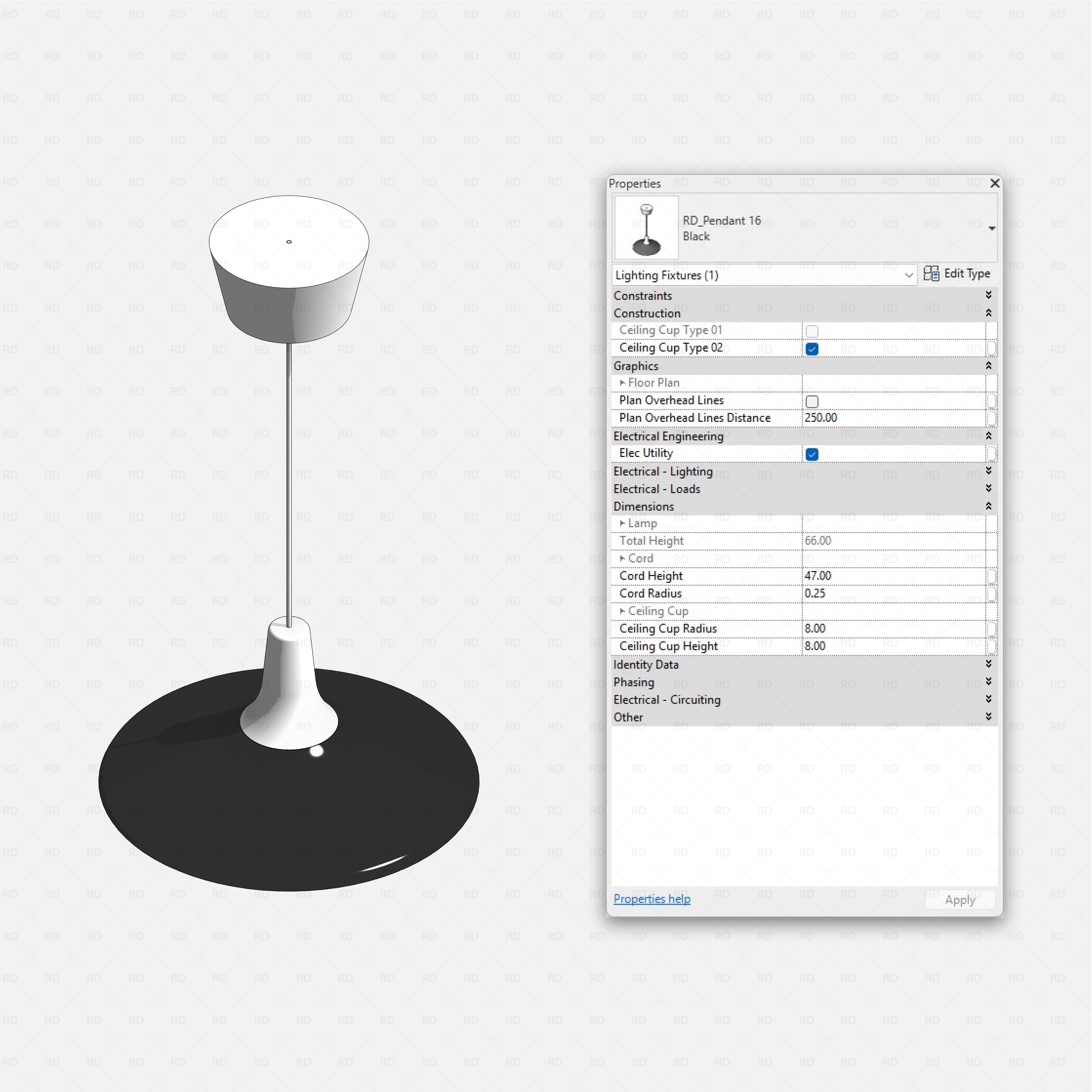
Task: Close the Properties panel
Action: pyautogui.click(x=995, y=183)
